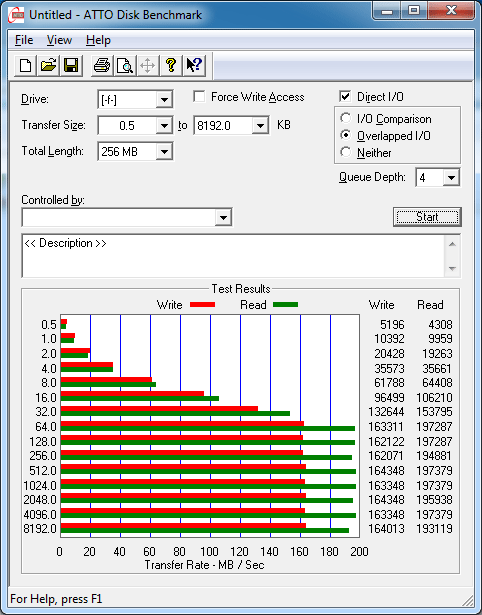Expand Total Length 256 MB dropdown
Viewport: 482px width, 615px height.
pyautogui.click(x=164, y=151)
